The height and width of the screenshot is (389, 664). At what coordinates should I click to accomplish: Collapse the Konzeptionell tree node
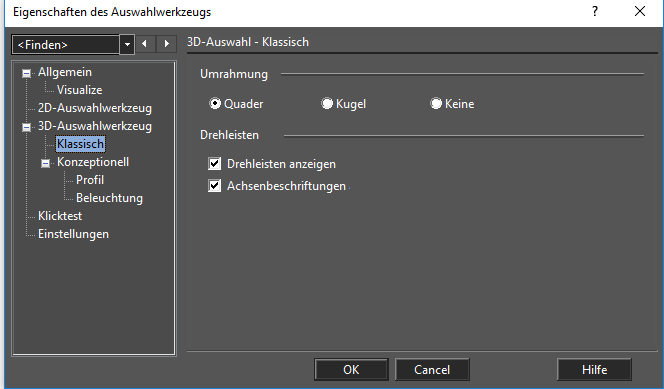tap(45, 163)
